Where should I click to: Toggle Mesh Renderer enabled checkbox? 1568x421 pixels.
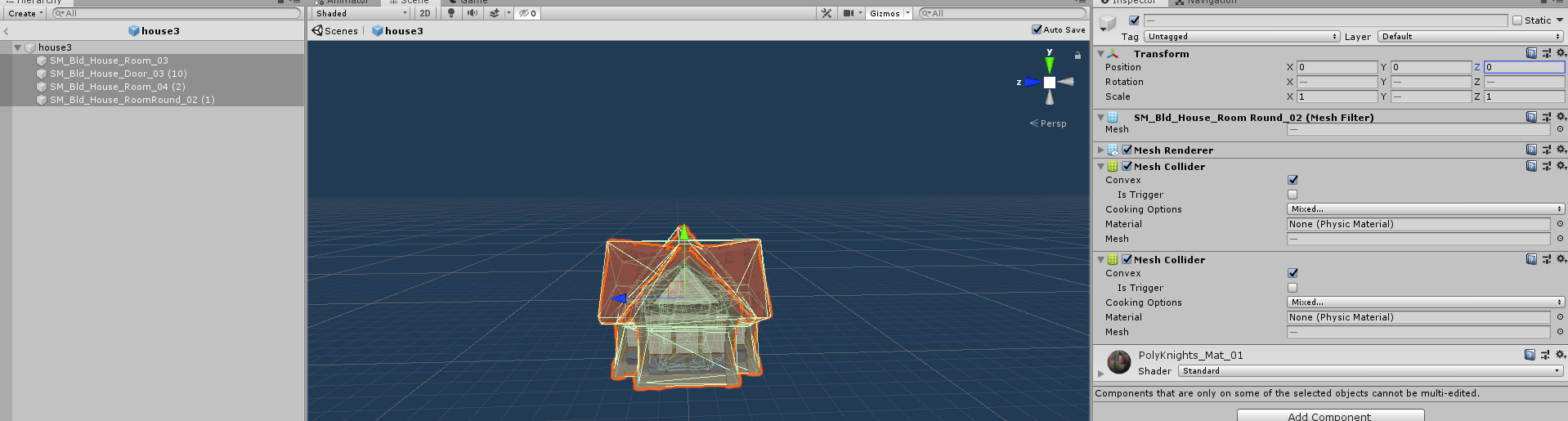[x=1127, y=150]
